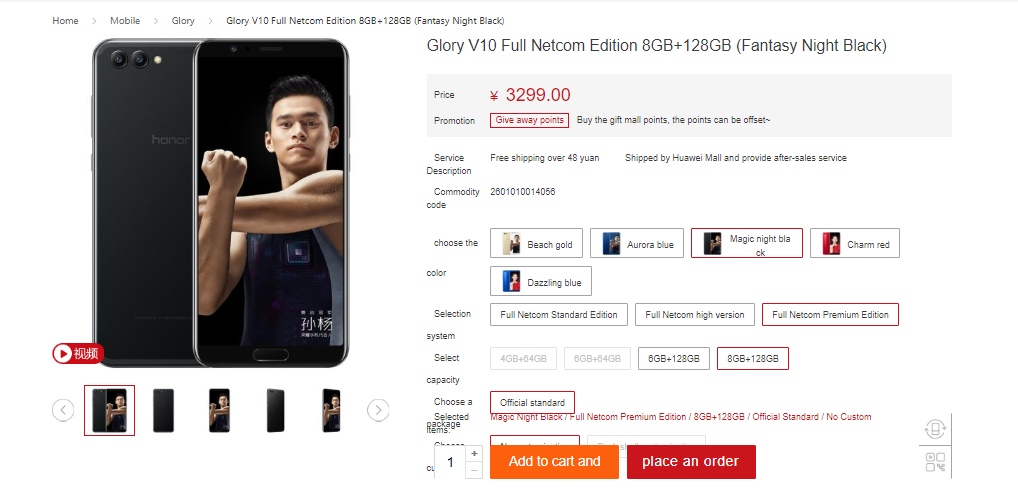The width and height of the screenshot is (1018, 491).
Task: Open the Mobile breadcrumb category
Action: [x=125, y=21]
